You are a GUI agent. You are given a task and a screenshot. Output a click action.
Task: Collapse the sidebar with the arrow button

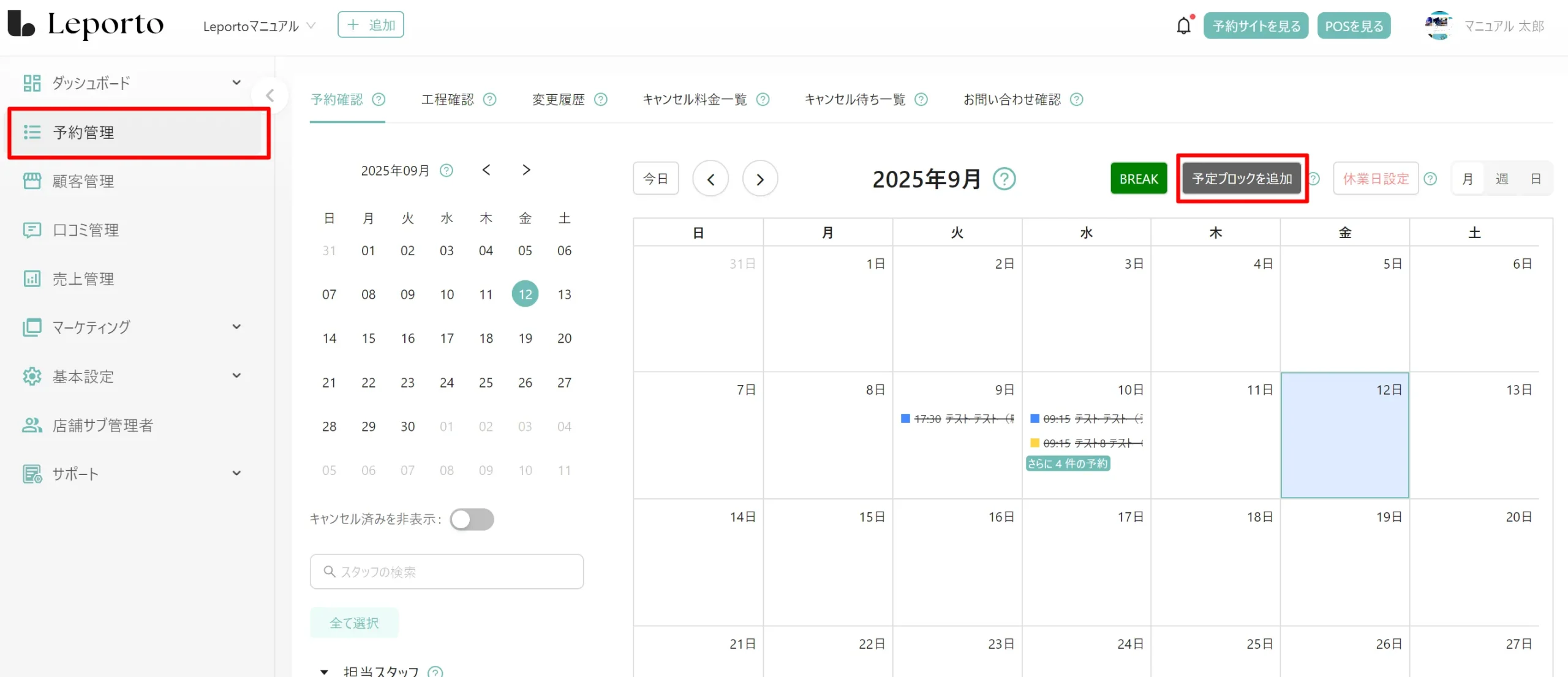(269, 95)
